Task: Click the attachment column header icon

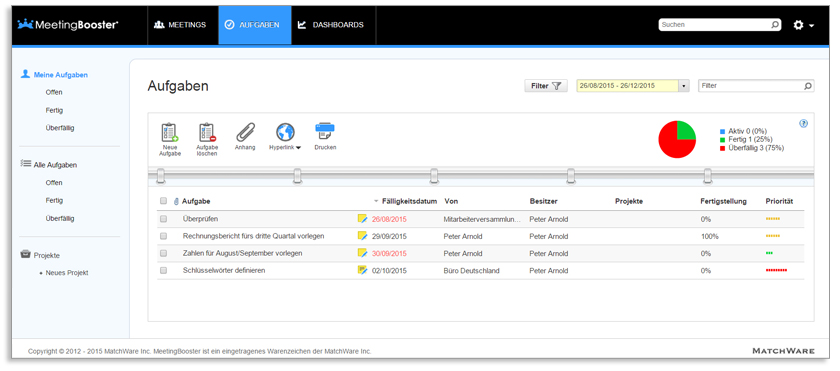Action: coord(176,202)
